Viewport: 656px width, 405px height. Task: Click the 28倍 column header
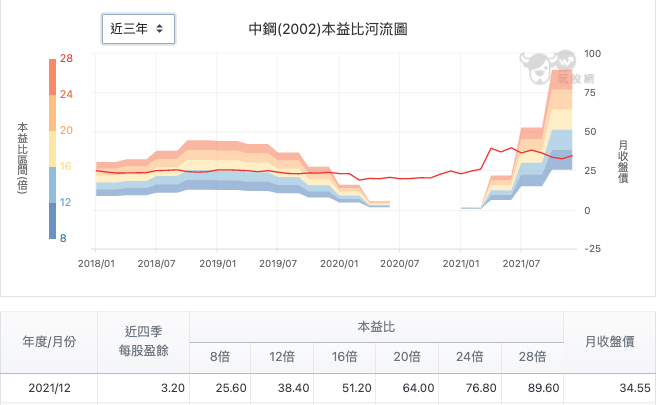tap(532, 358)
